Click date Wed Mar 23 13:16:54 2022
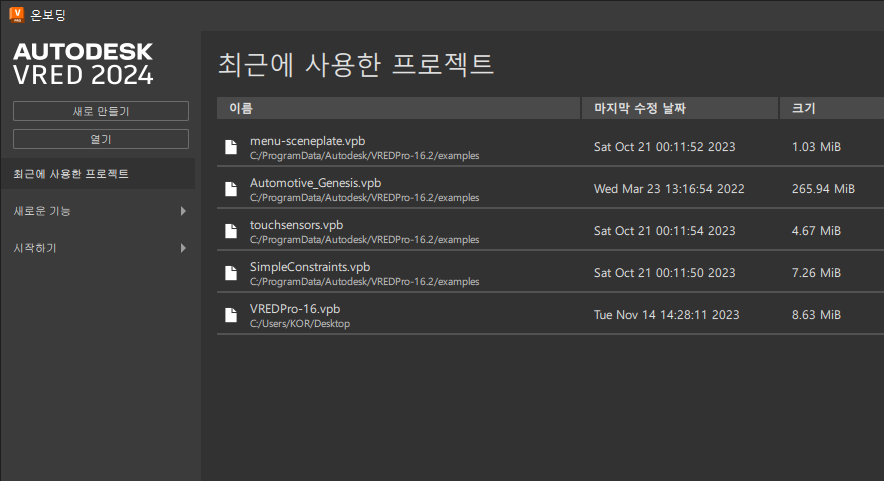This screenshot has height=481, width=884. click(x=669, y=189)
